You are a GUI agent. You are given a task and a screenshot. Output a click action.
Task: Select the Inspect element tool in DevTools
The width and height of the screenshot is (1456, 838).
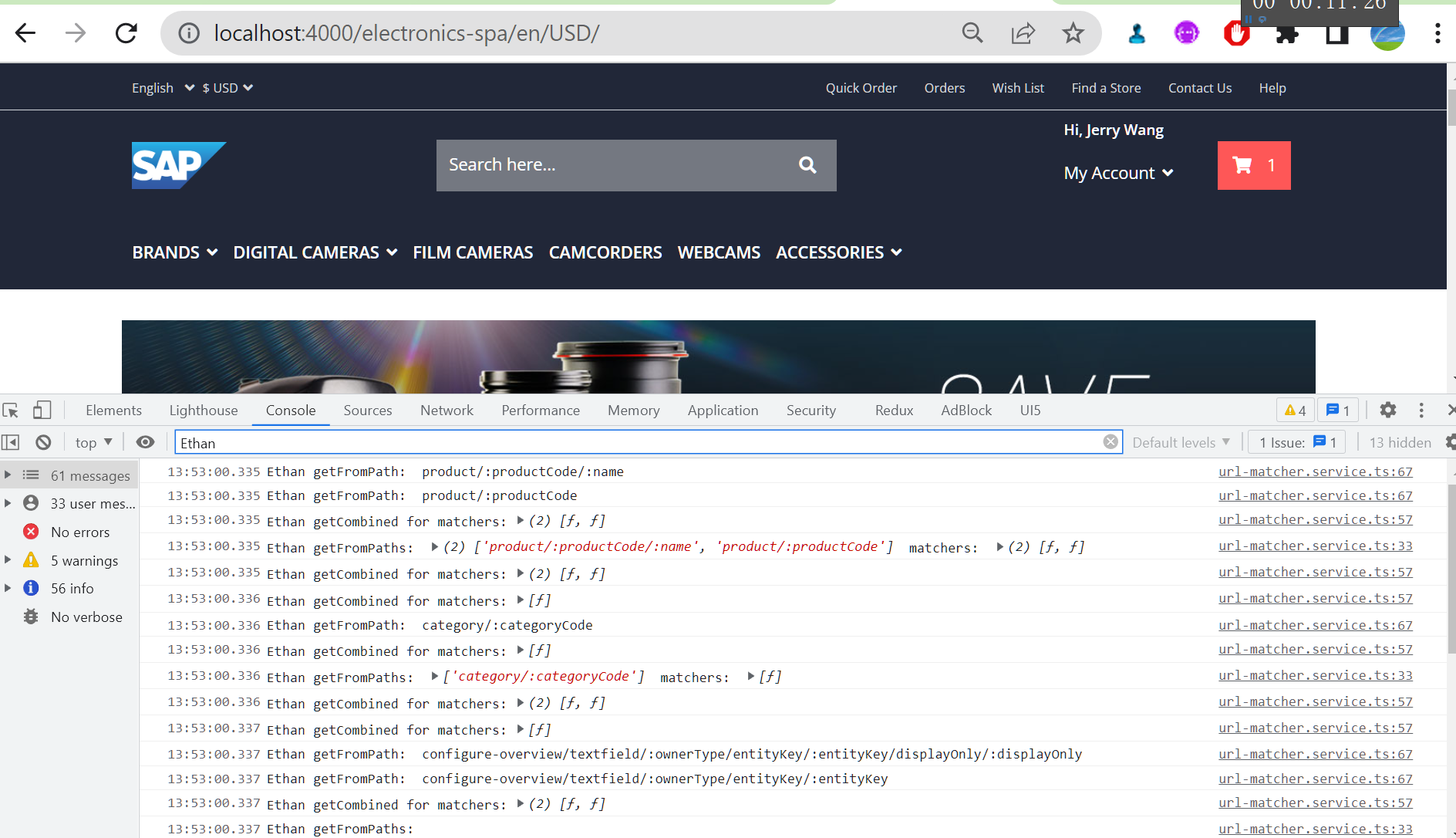[x=11, y=410]
